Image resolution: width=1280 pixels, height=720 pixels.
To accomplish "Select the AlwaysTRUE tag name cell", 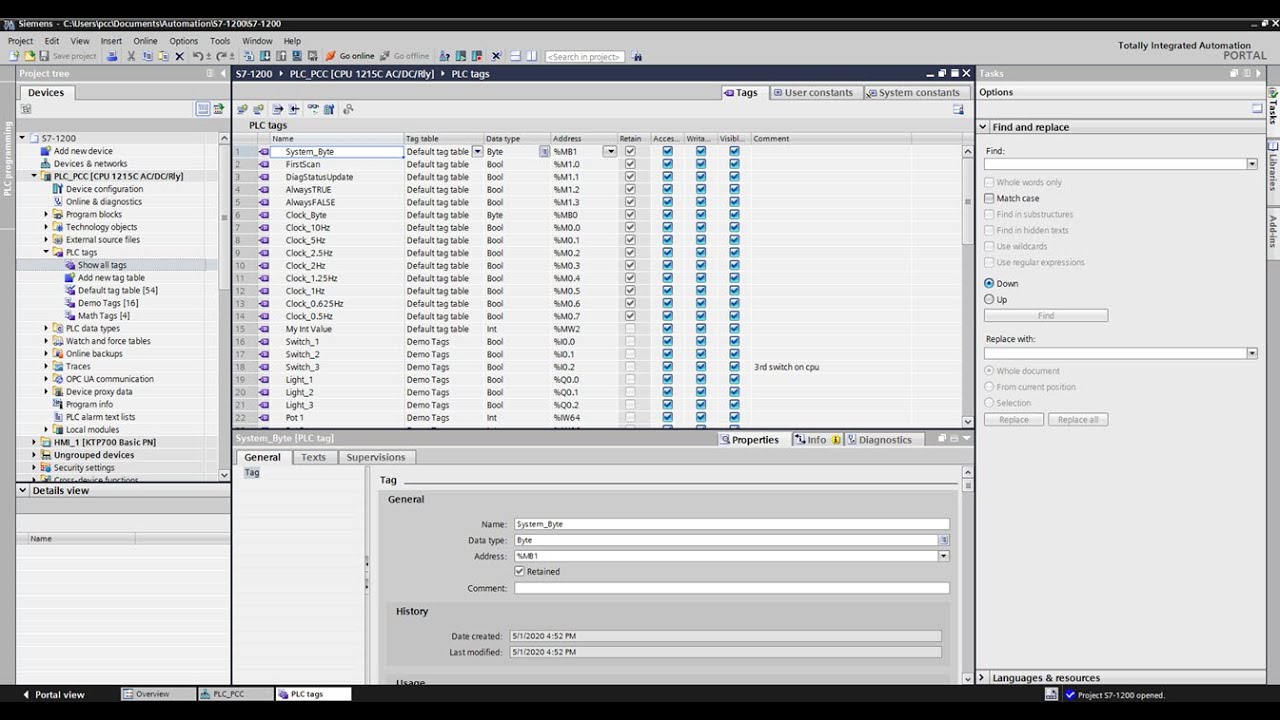I will point(337,190).
